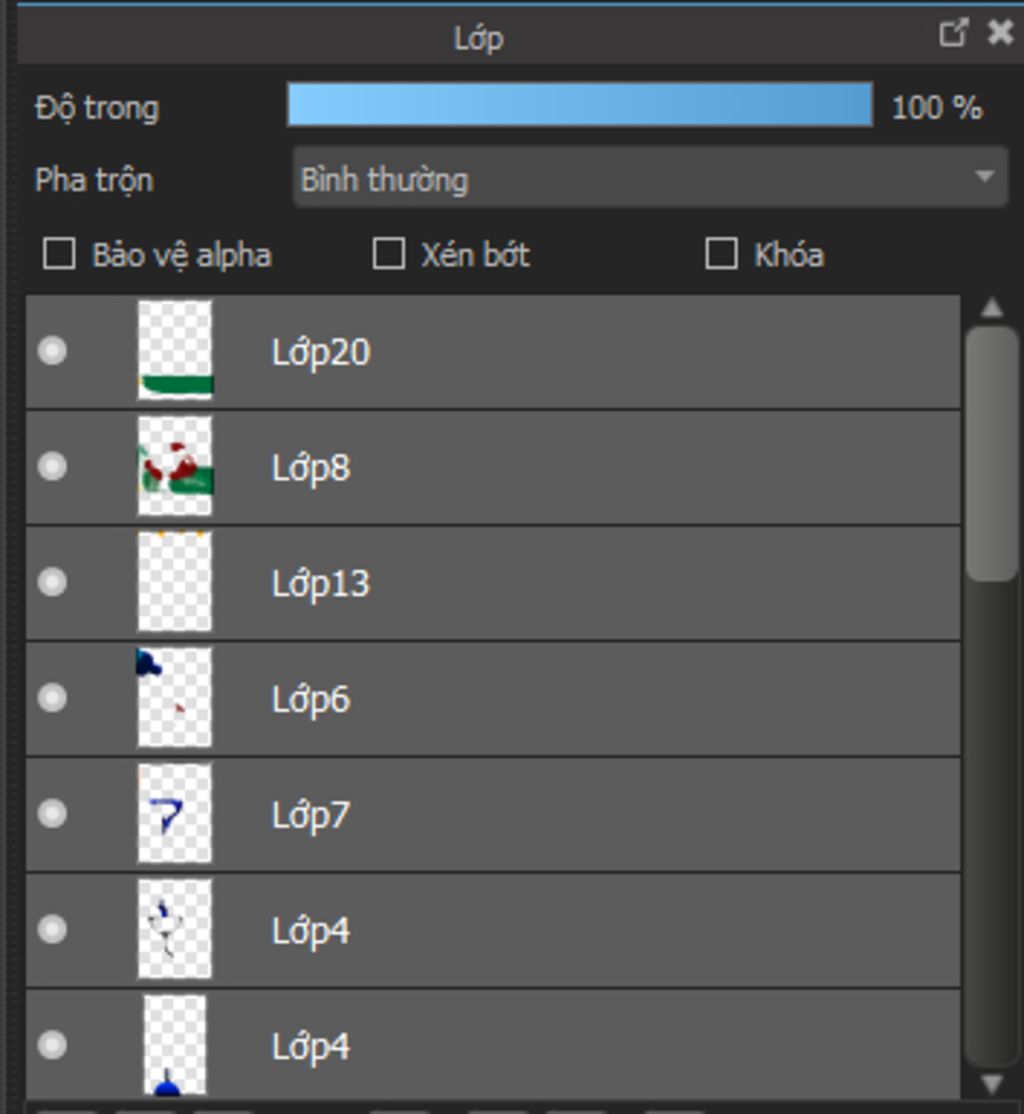Click the Lớp20 layer thumbnail
Viewport: 1024px width, 1114px height.
point(175,351)
